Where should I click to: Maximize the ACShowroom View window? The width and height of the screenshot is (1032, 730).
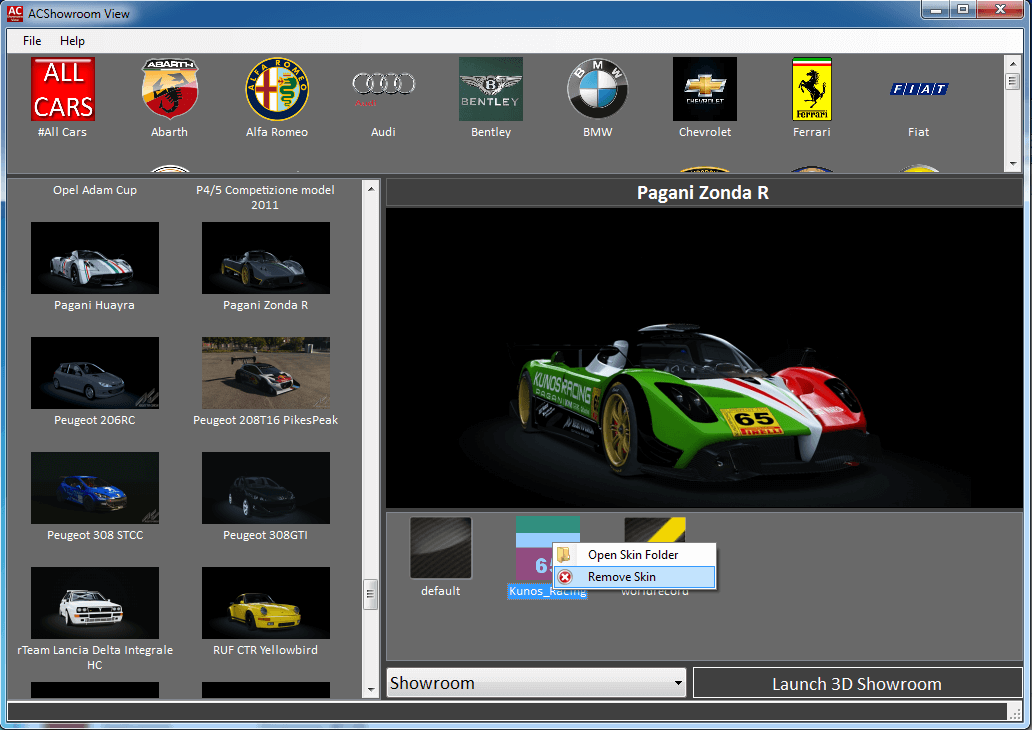964,10
